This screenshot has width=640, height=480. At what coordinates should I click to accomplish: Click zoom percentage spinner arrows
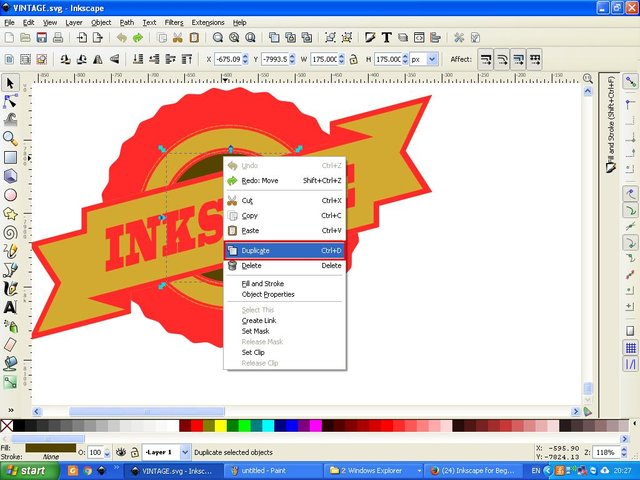point(624,452)
